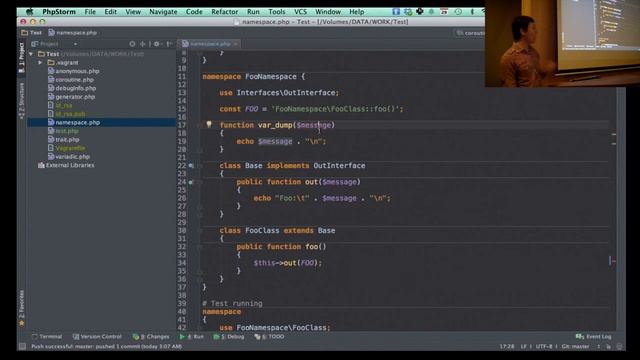This screenshot has height=360, width=640.
Task: Open the Tools menu
Action: [x=277, y=12]
